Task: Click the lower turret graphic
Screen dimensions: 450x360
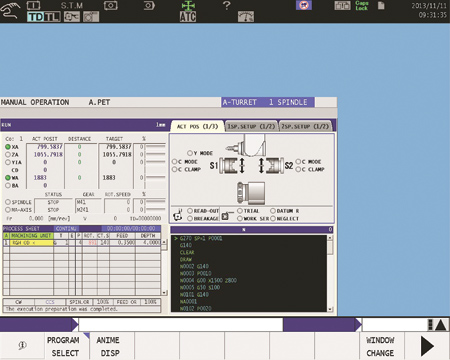Action: pos(251,193)
